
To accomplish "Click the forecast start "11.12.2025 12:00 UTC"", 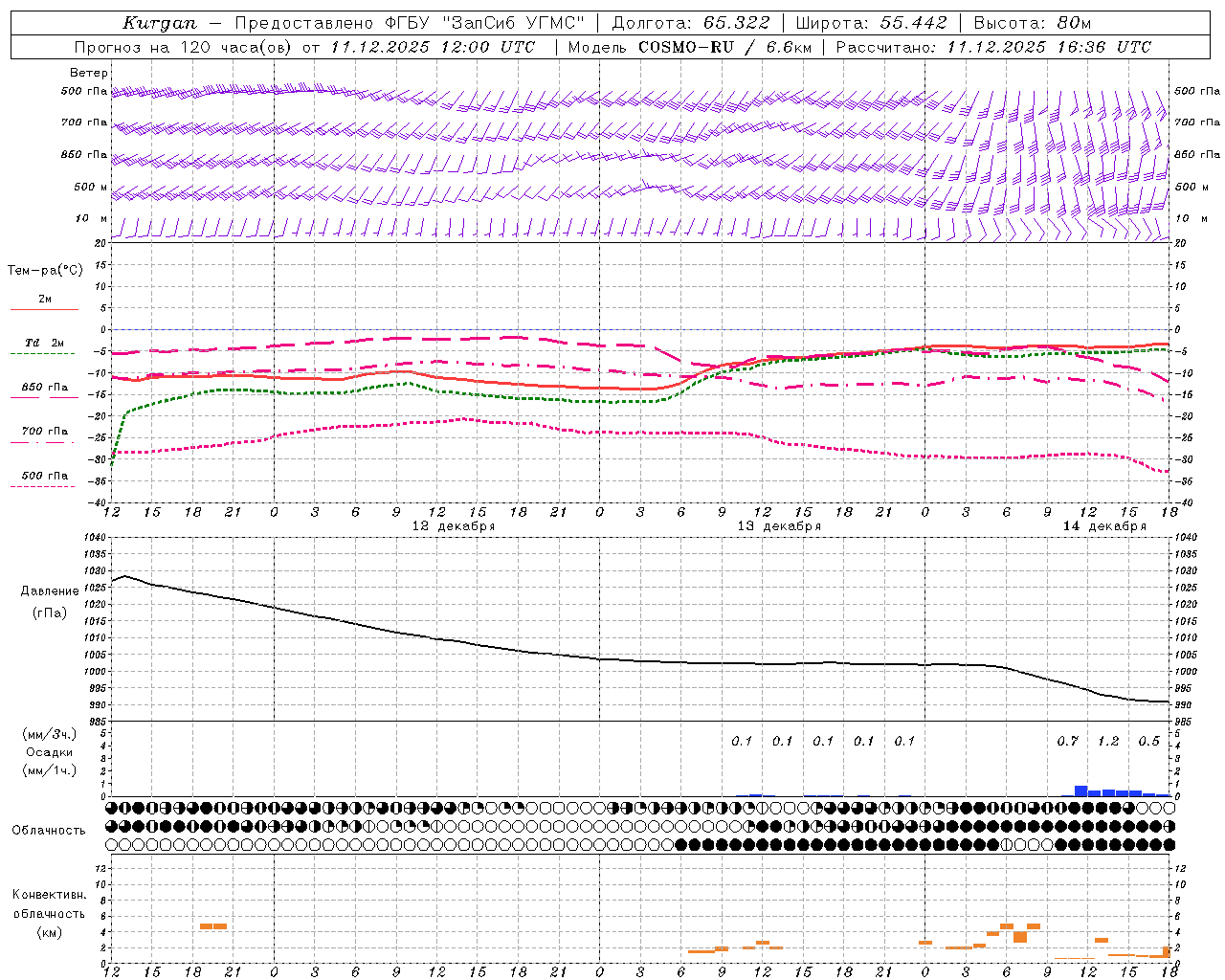I will [x=433, y=47].
